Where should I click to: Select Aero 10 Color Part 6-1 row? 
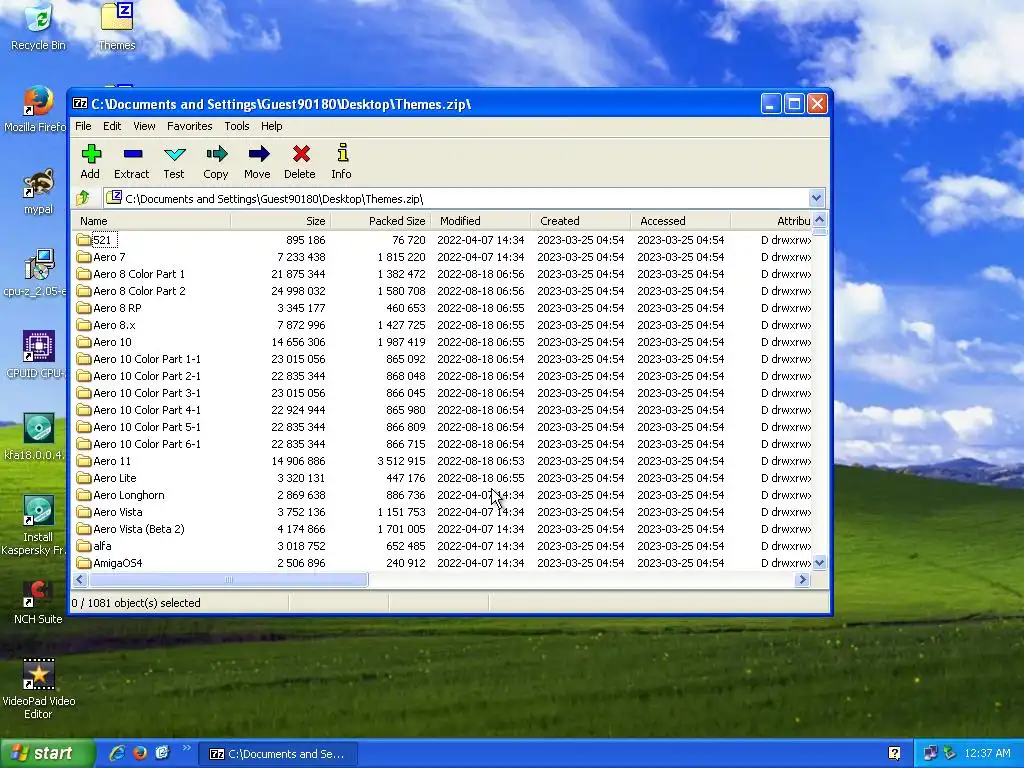pyautogui.click(x=441, y=443)
